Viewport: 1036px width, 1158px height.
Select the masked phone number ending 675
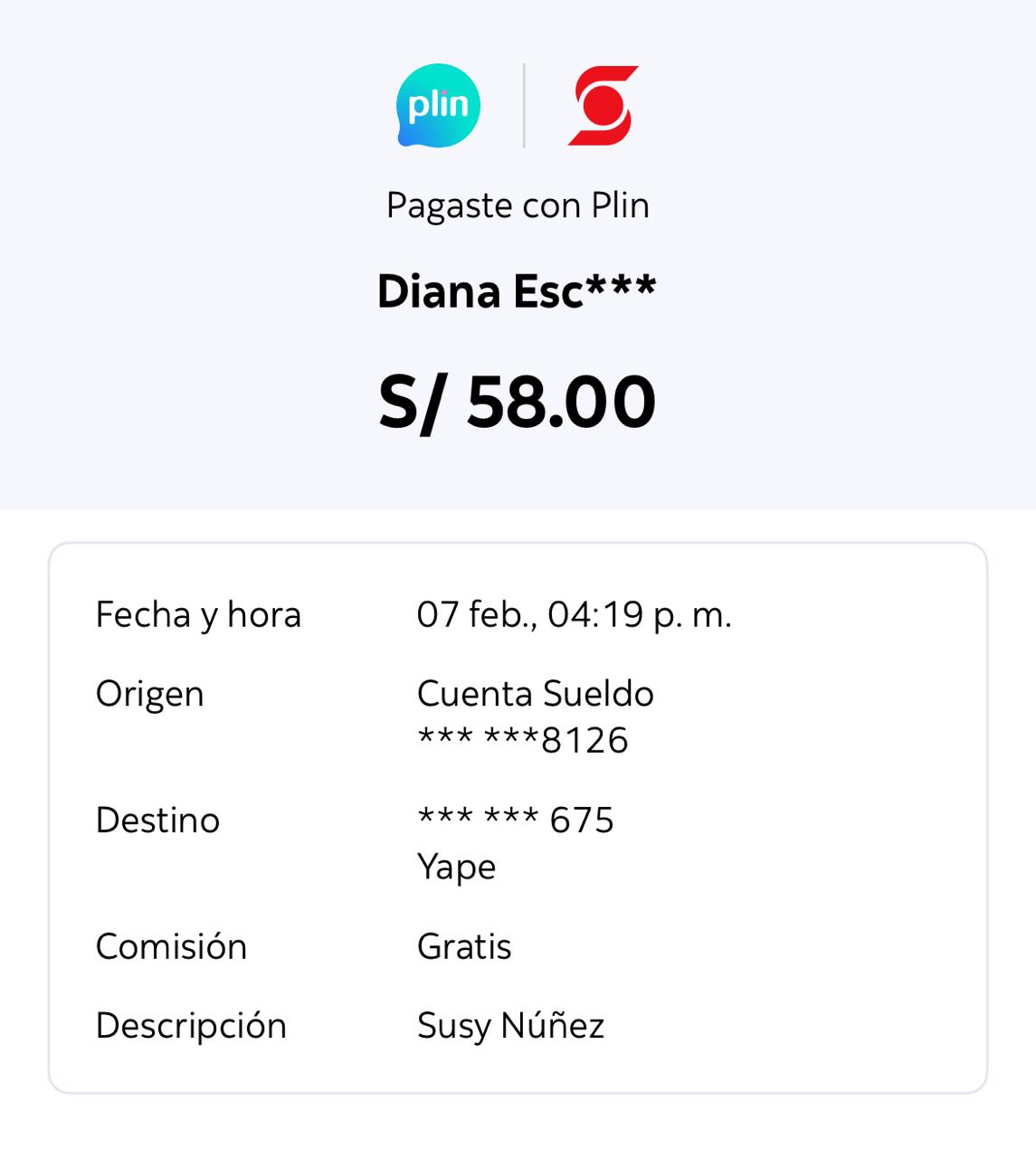[x=515, y=821]
